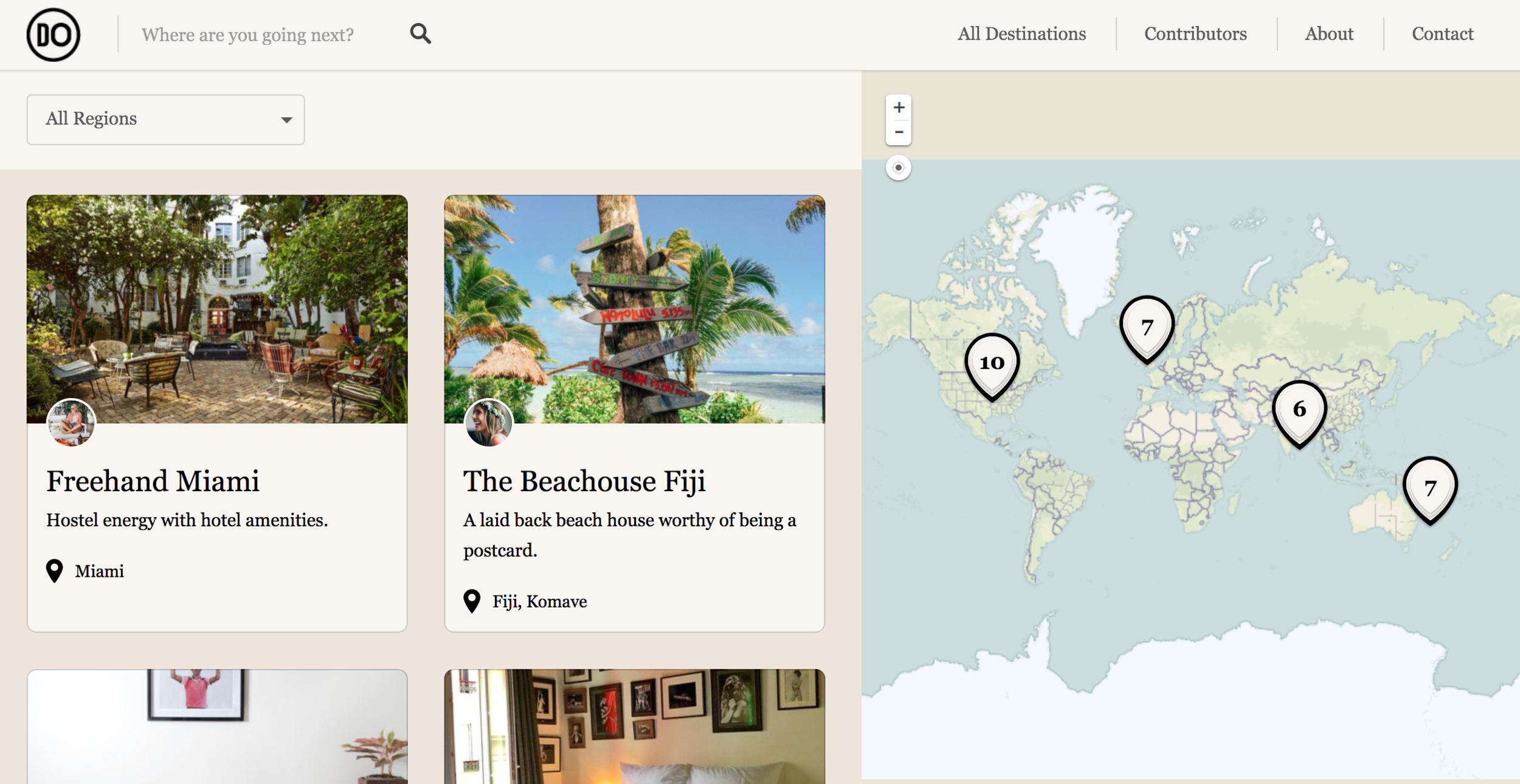
Task: Open the All Destinations menu item
Action: tap(1021, 34)
